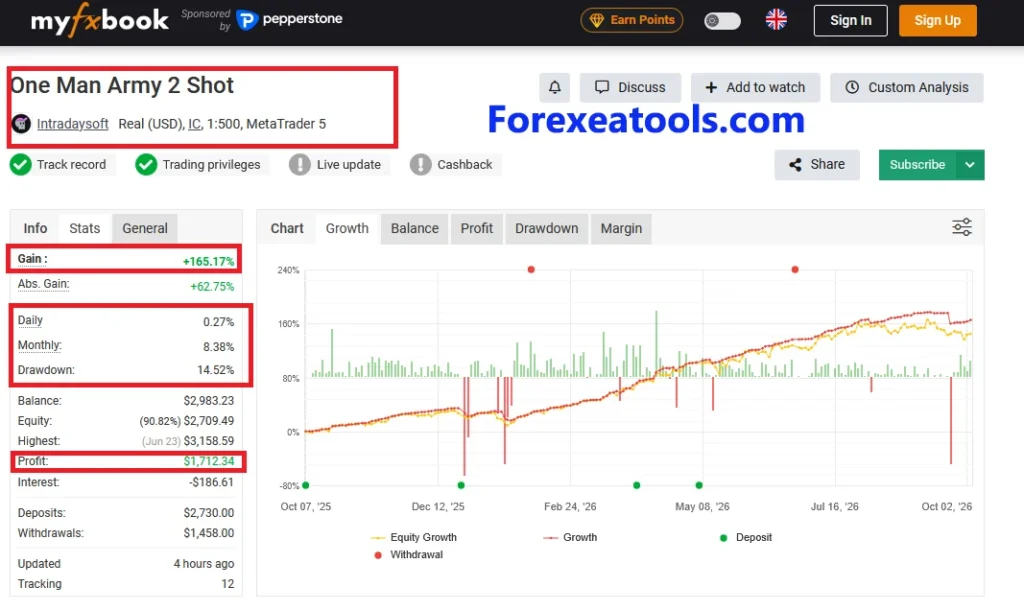The image size is (1024, 610).
Task: Toggle Withdrawal legend series
Action: click(409, 554)
